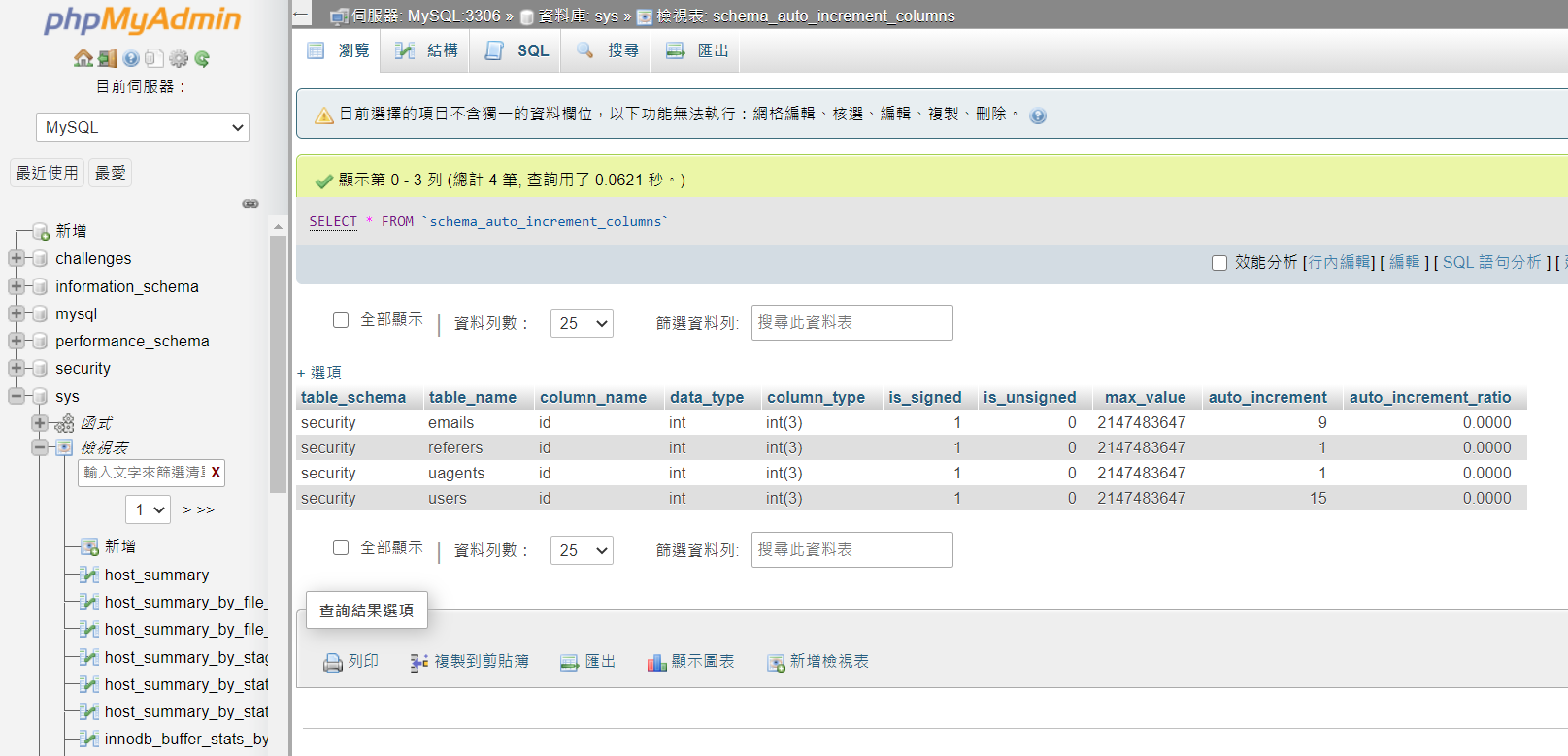Reload the navigation panel with green arrow
The image size is (1568, 756).
(x=202, y=59)
